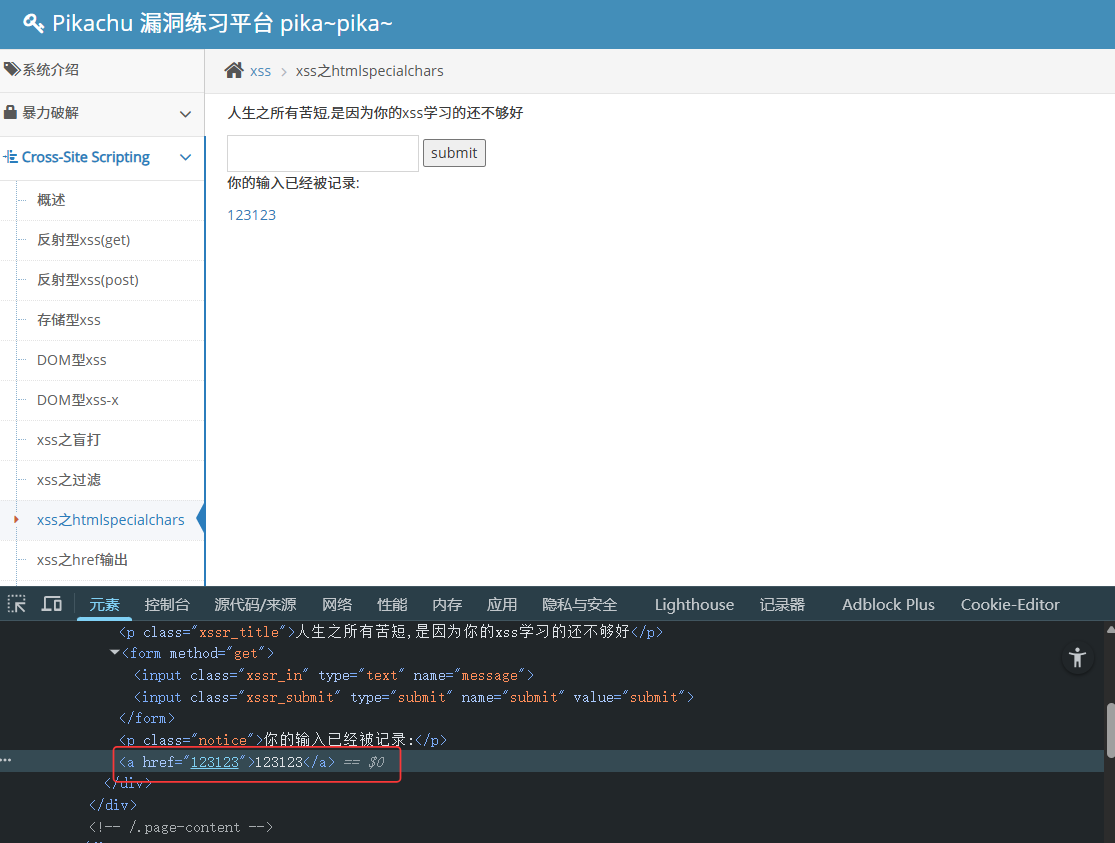Open the 存储型xss page

(x=102, y=319)
